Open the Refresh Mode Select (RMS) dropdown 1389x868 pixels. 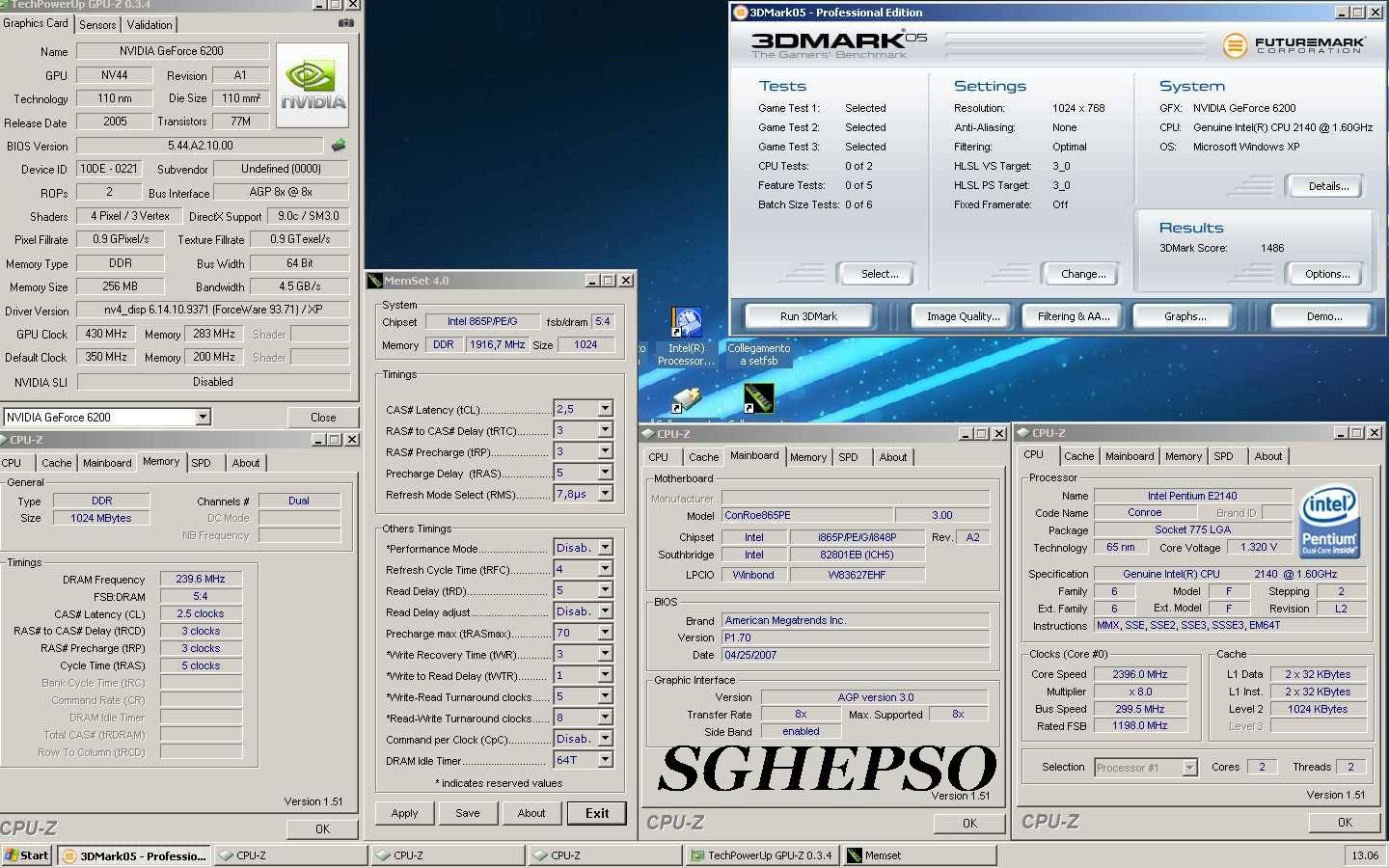click(x=605, y=494)
